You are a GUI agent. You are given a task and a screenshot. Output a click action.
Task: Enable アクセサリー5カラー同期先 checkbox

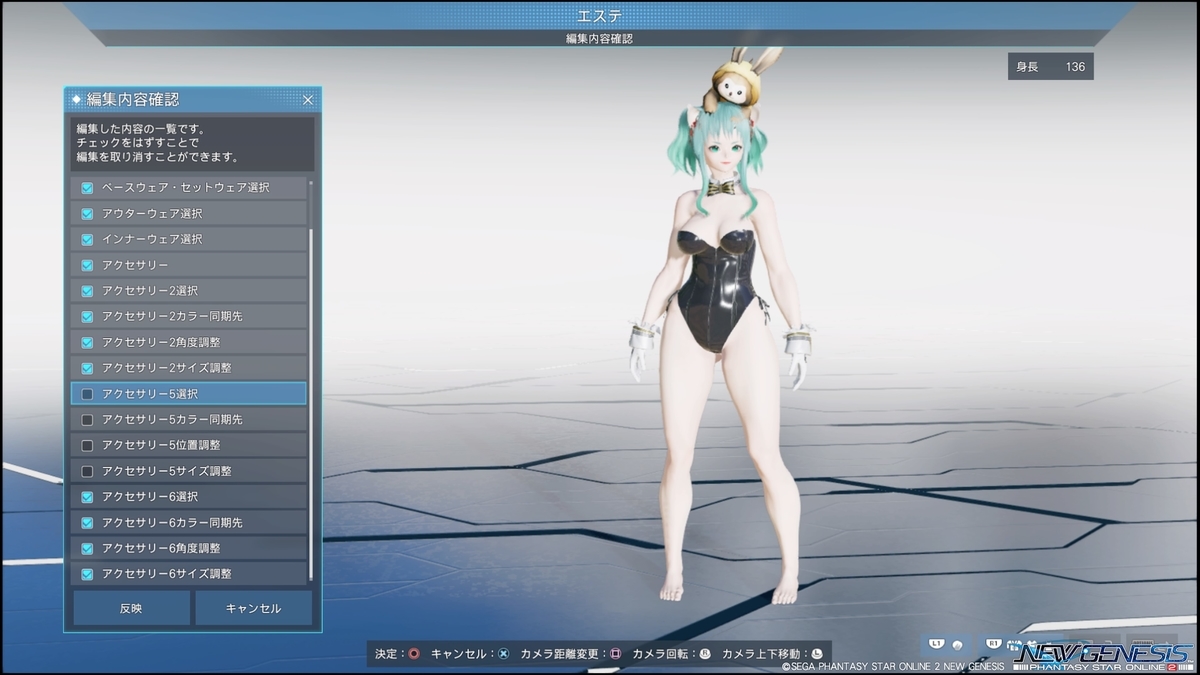tap(87, 419)
